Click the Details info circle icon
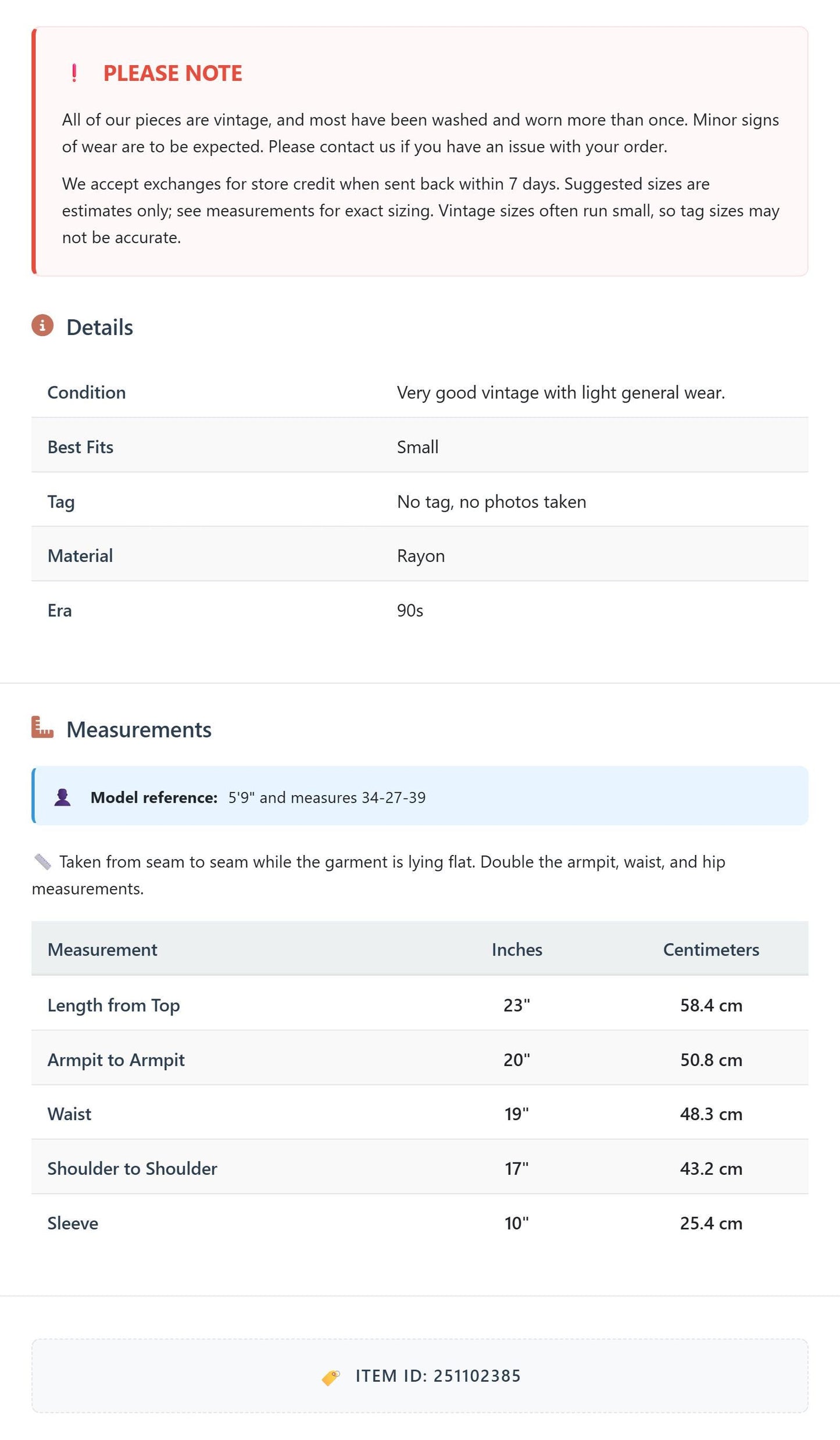Image resolution: width=840 pixels, height=1440 pixels. click(x=42, y=326)
